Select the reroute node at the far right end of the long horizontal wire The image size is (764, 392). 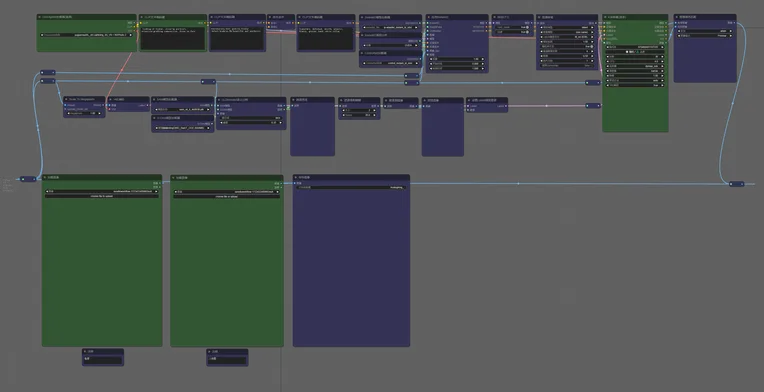736,184
